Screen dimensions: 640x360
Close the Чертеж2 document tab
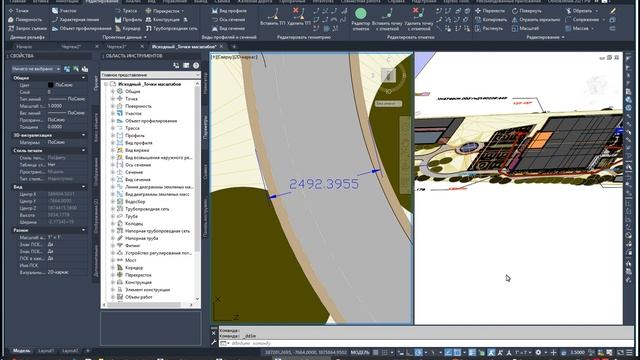(97, 47)
